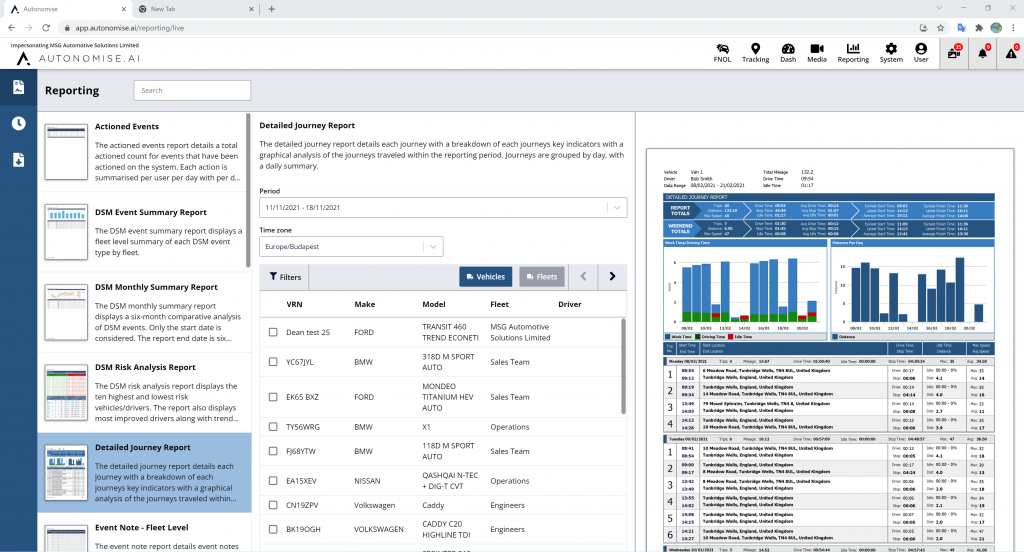Click the Filters button
This screenshot has width=1024, height=552.
point(284,277)
